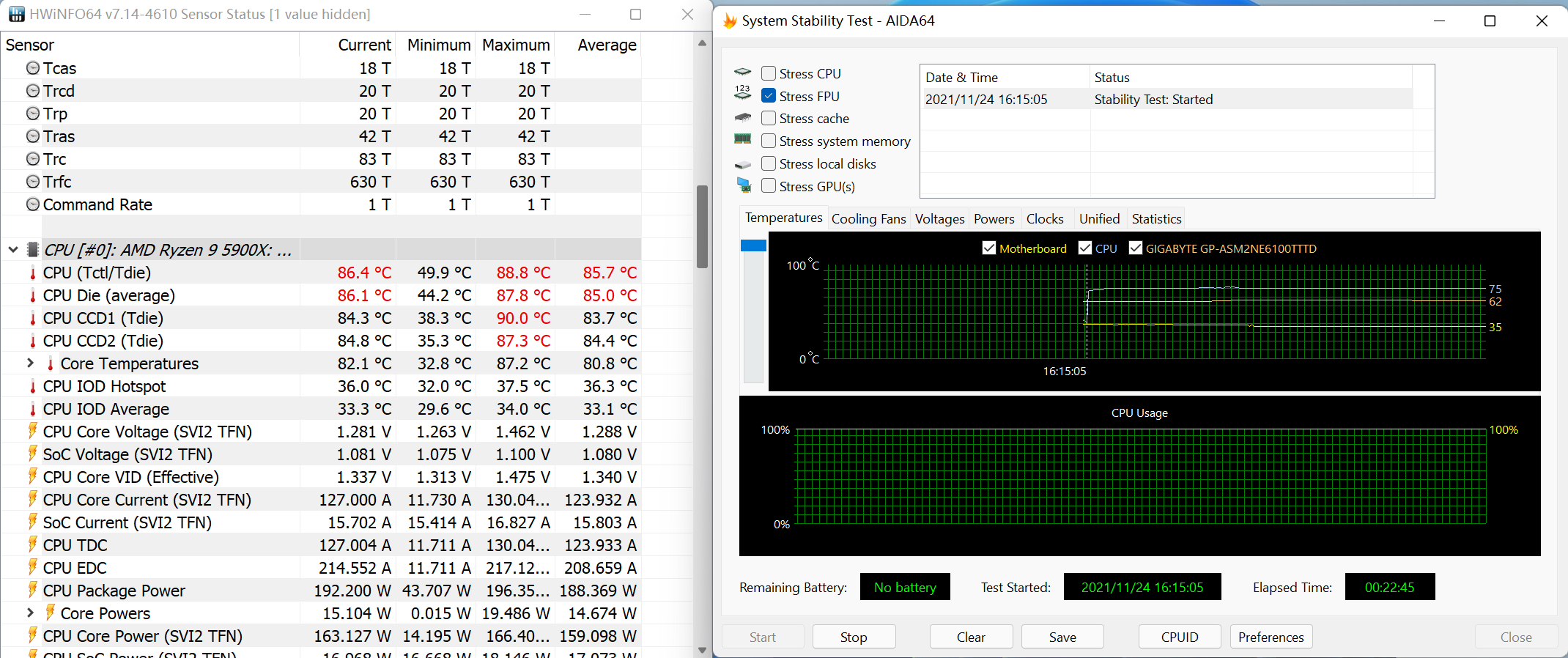Collapse the CPU [#0] AMD Ryzen sensor group

(x=13, y=250)
